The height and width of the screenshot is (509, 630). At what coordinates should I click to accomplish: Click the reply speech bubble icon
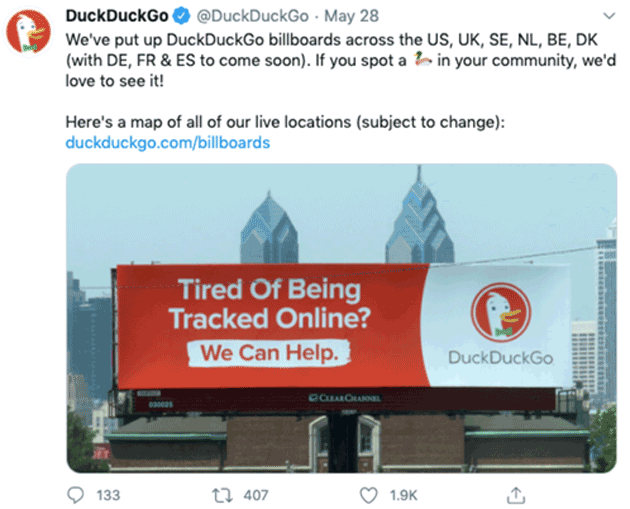pyautogui.click(x=75, y=495)
